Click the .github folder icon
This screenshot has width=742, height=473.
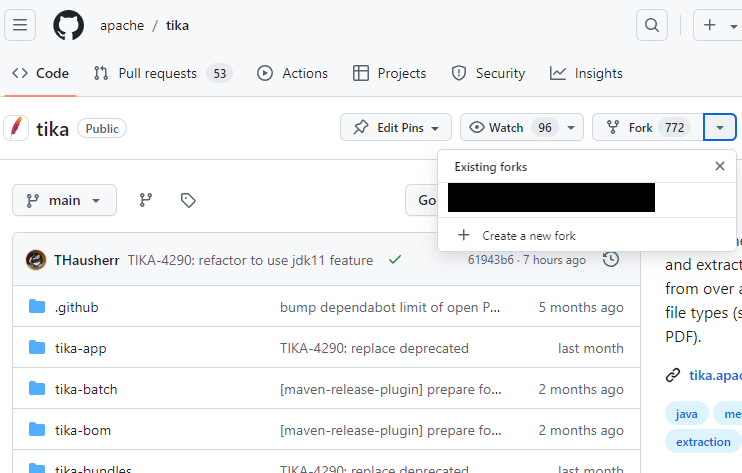[37, 307]
